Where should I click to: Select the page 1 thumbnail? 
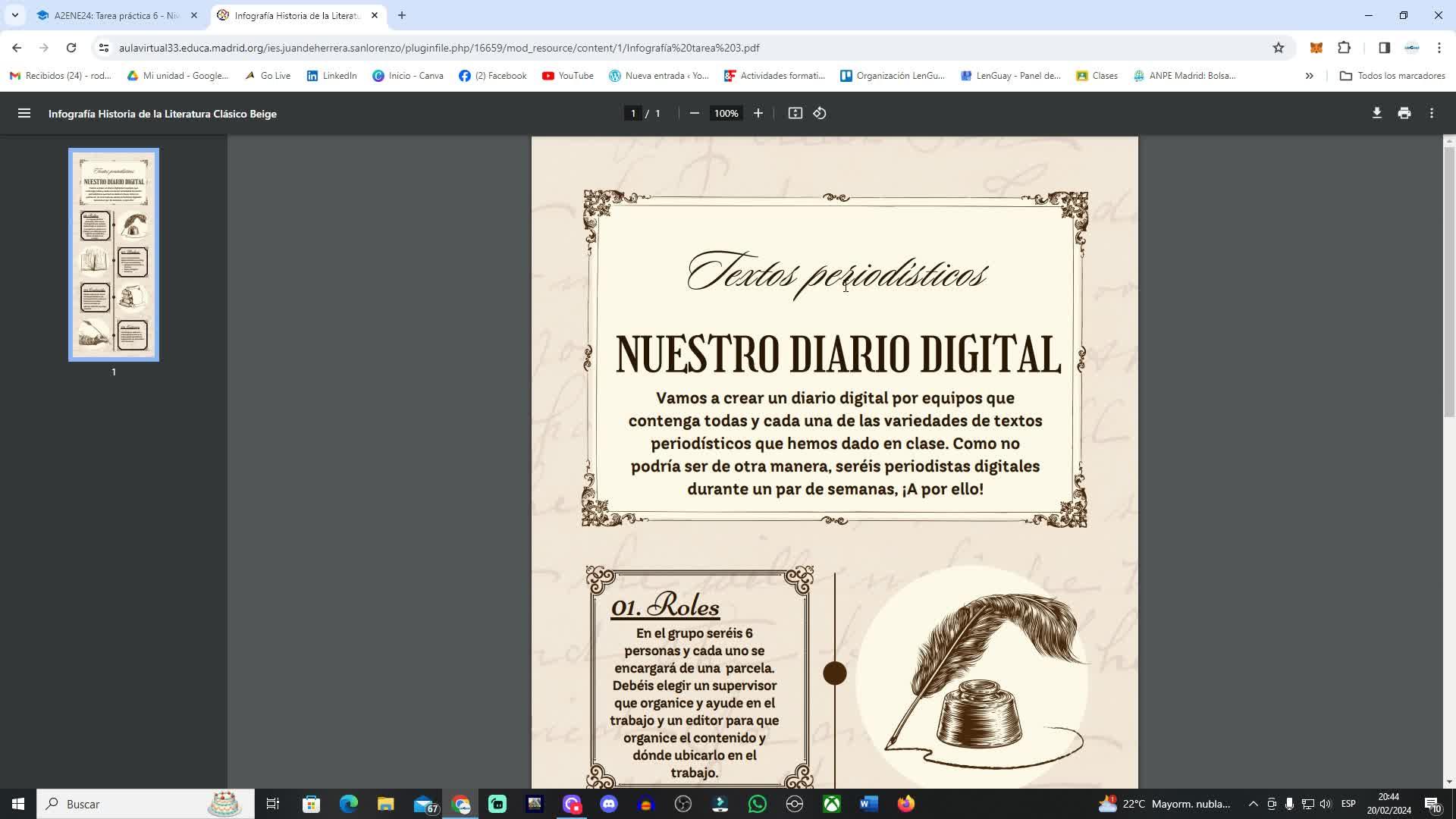(x=114, y=255)
